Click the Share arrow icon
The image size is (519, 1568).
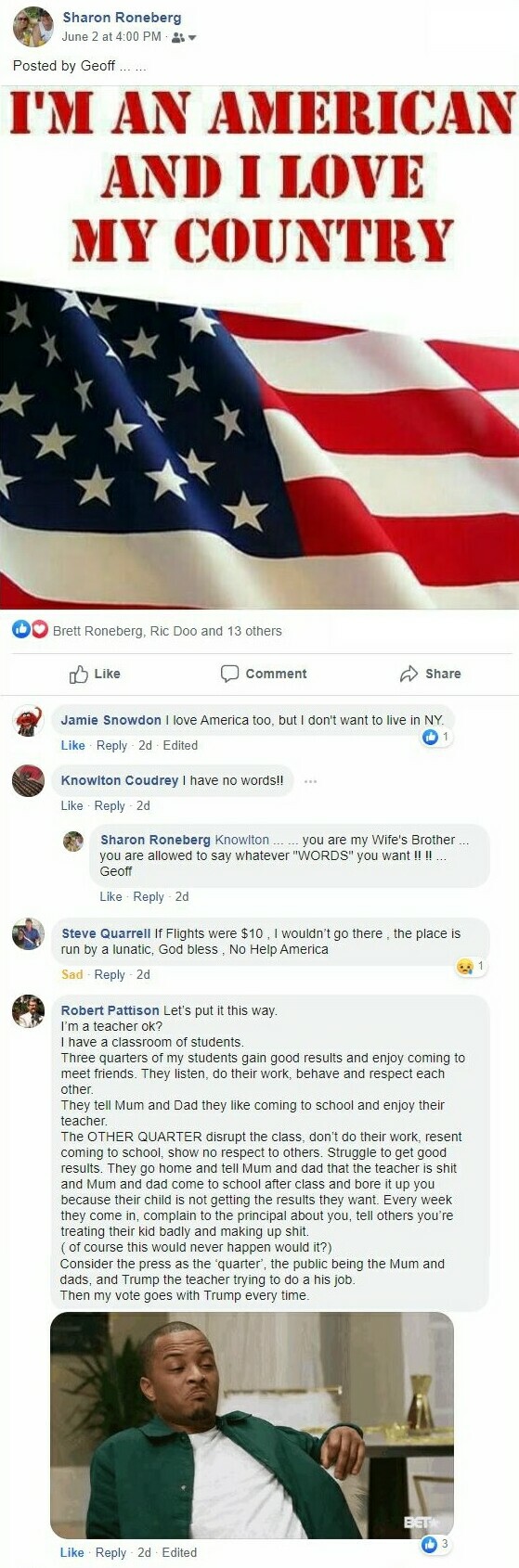coord(409,674)
